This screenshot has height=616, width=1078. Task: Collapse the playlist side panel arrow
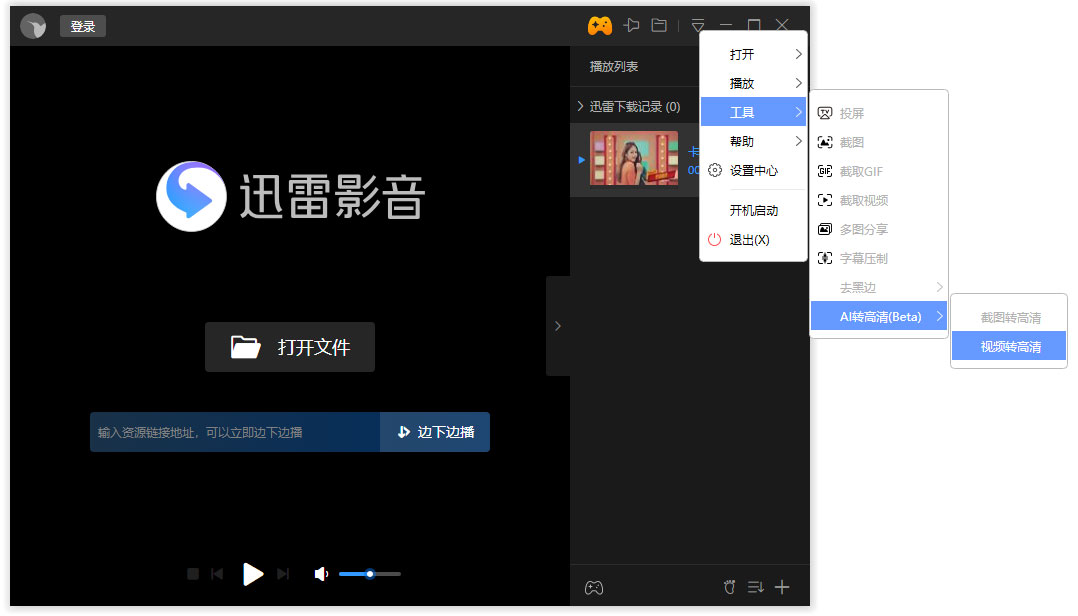(x=558, y=326)
